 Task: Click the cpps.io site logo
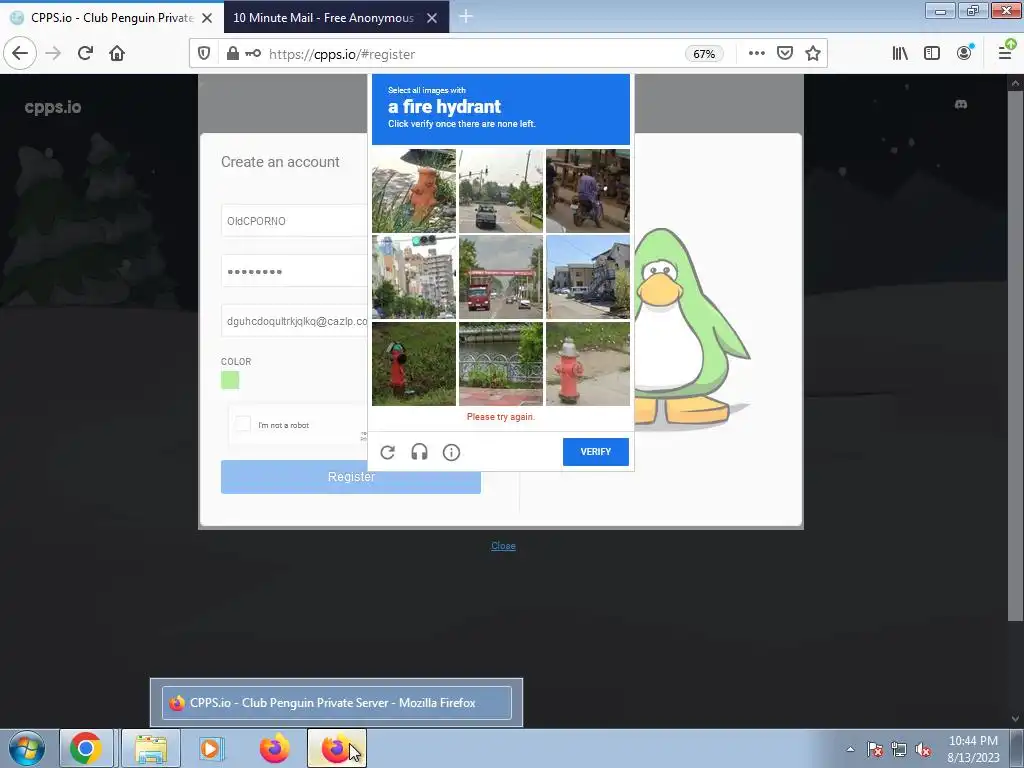tap(53, 107)
